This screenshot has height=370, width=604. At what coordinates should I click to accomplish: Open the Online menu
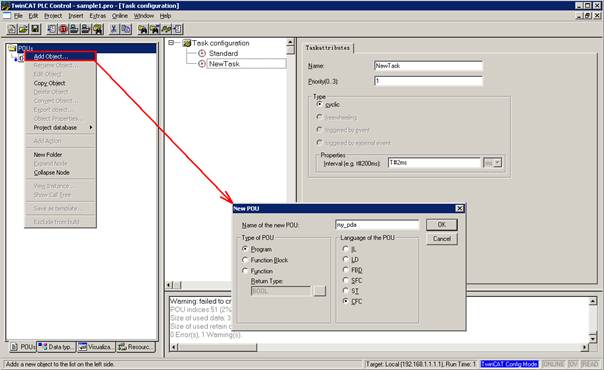(120, 16)
